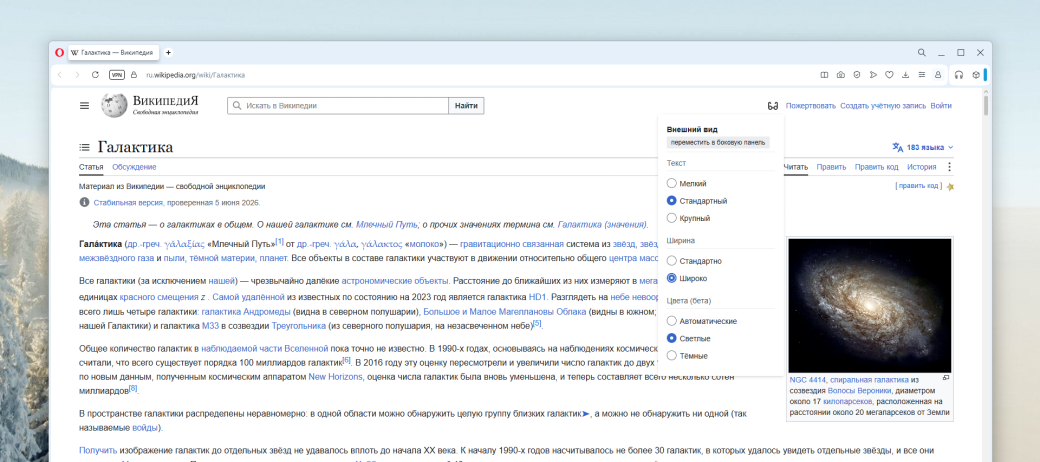The width and height of the screenshot is (1040, 462).
Task: Open the more actions vertical dots
Action: [x=949, y=167]
